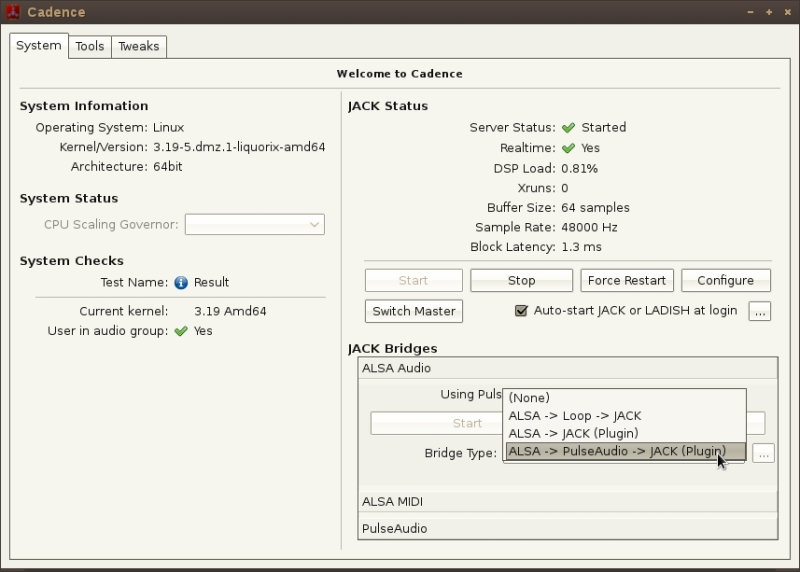Select ALSA -> Loop -> JACK option
800x572 pixels.
click(575, 416)
